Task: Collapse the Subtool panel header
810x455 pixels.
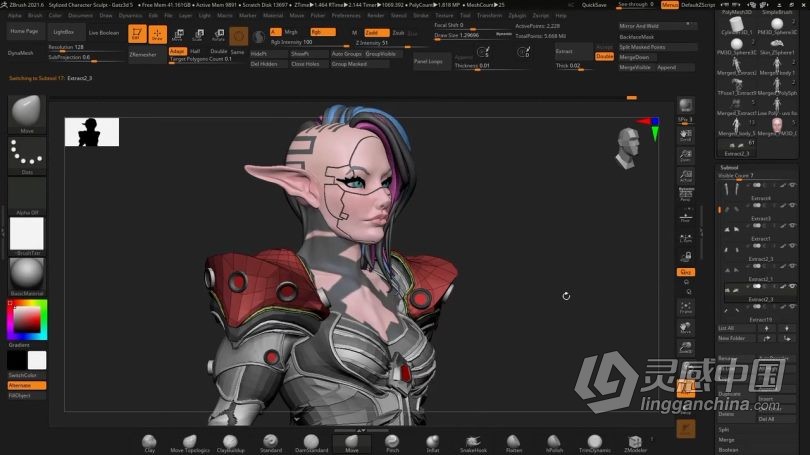Action: click(729, 167)
